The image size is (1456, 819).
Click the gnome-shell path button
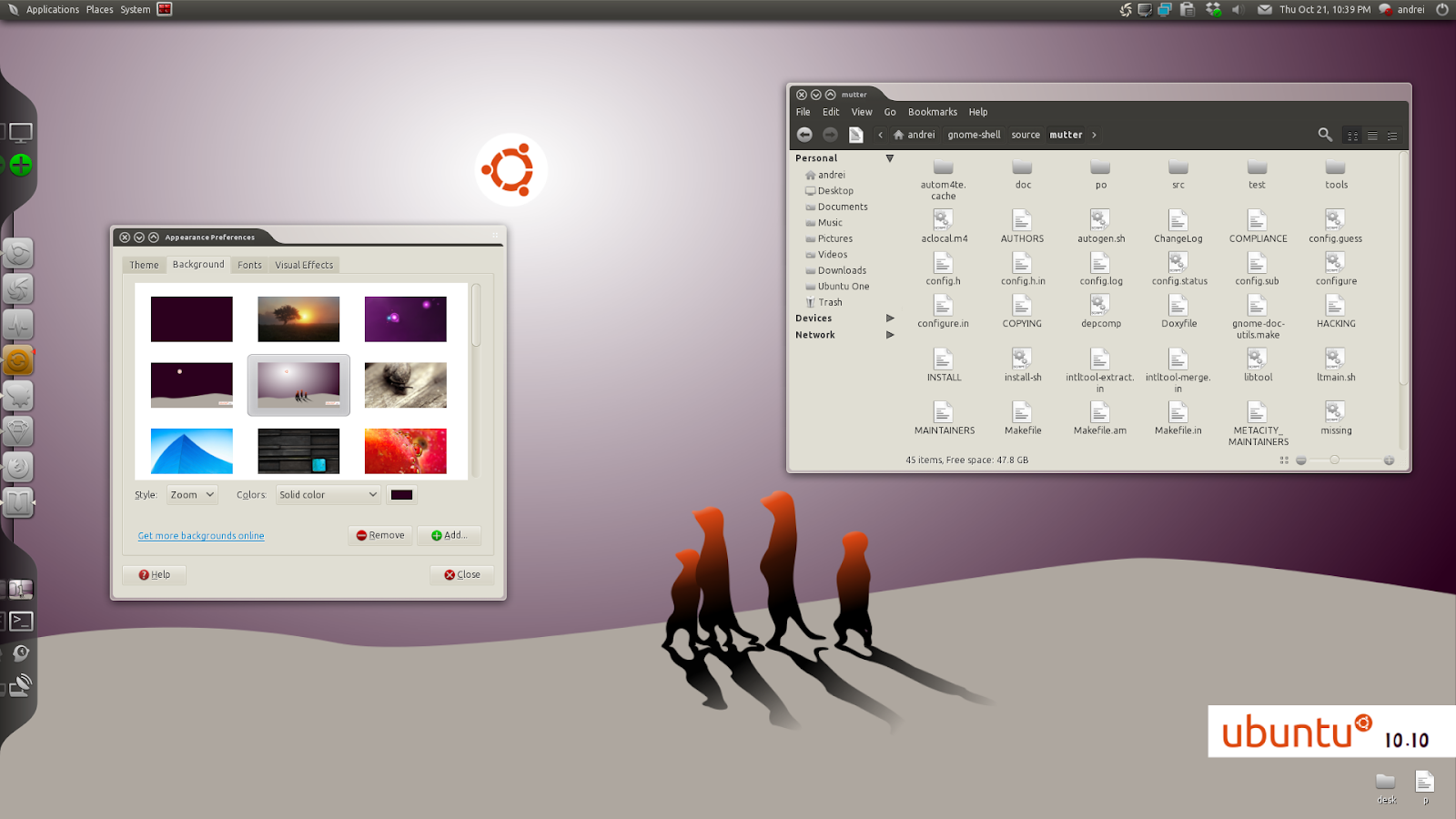point(974,135)
